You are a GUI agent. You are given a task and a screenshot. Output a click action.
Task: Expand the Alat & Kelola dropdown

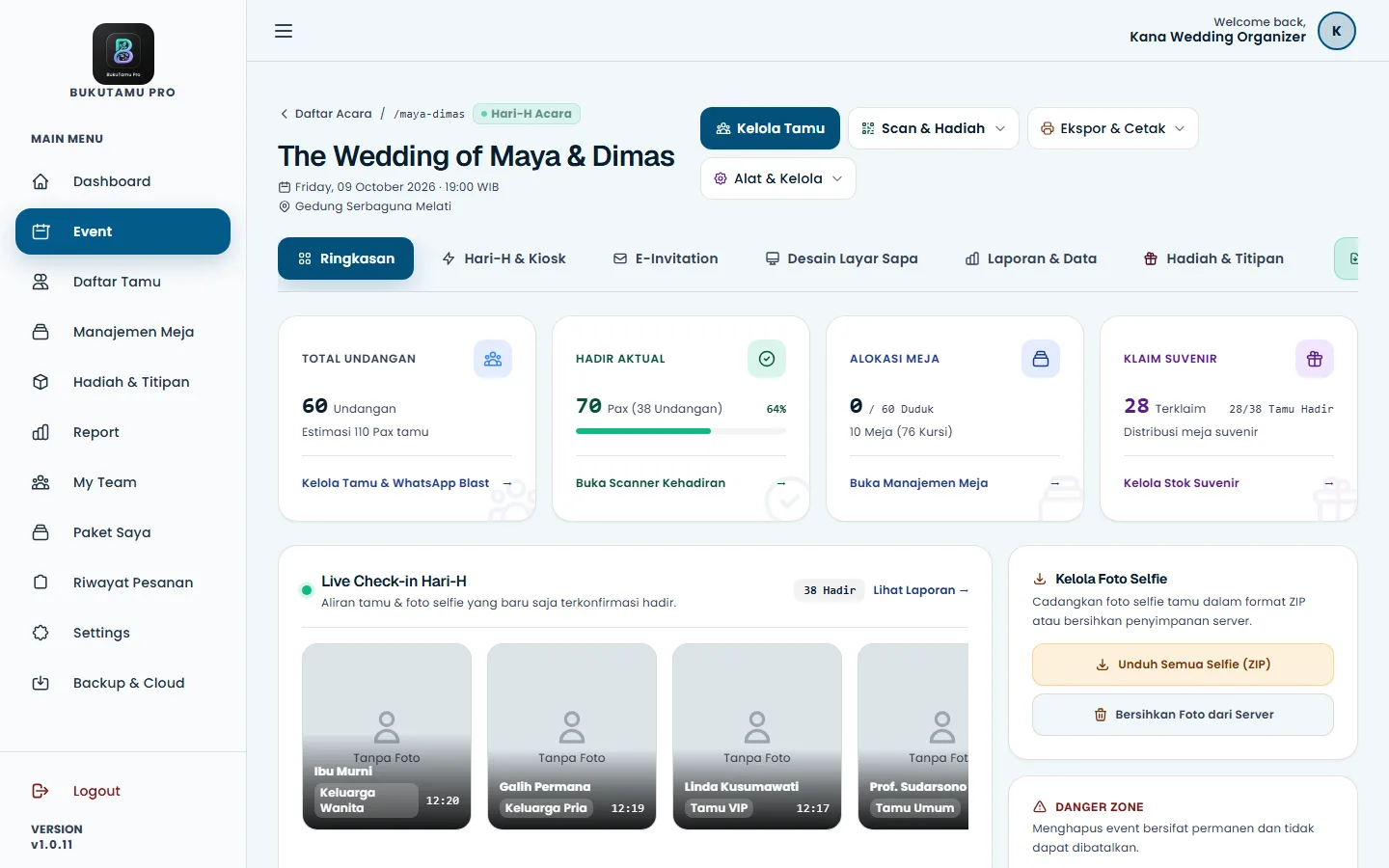coord(778,178)
